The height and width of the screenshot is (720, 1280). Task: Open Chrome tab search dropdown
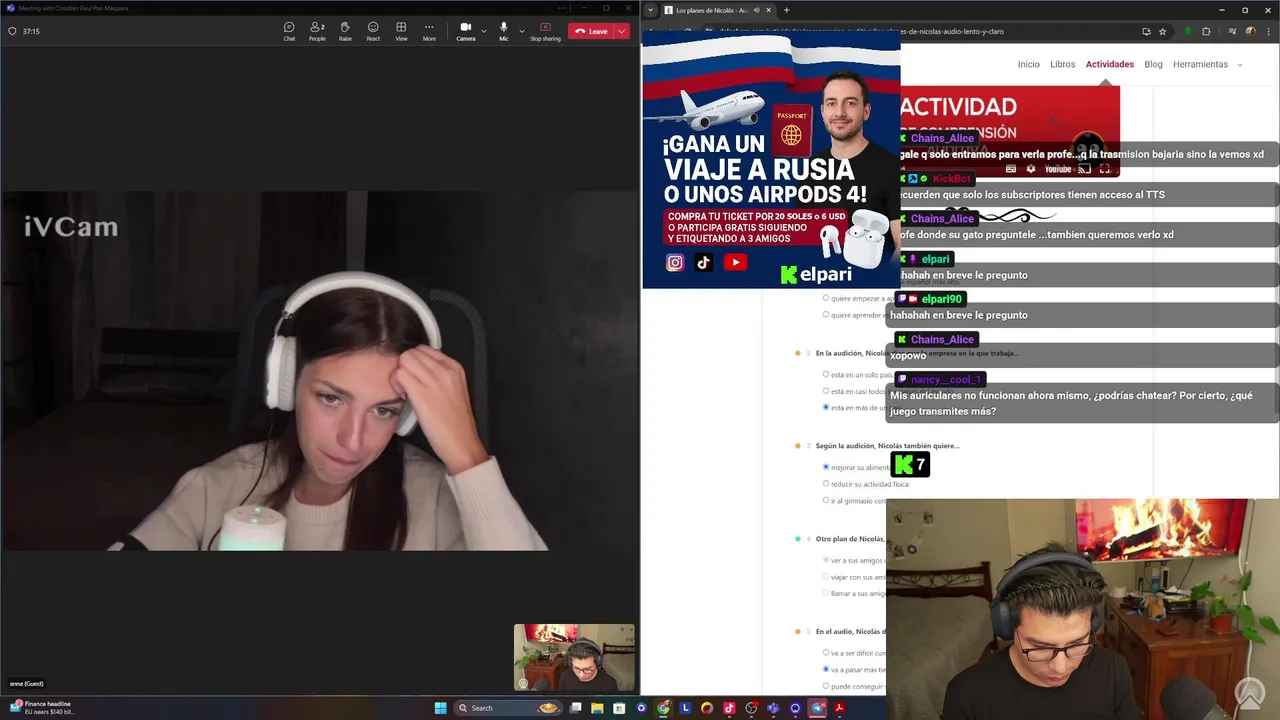651,10
